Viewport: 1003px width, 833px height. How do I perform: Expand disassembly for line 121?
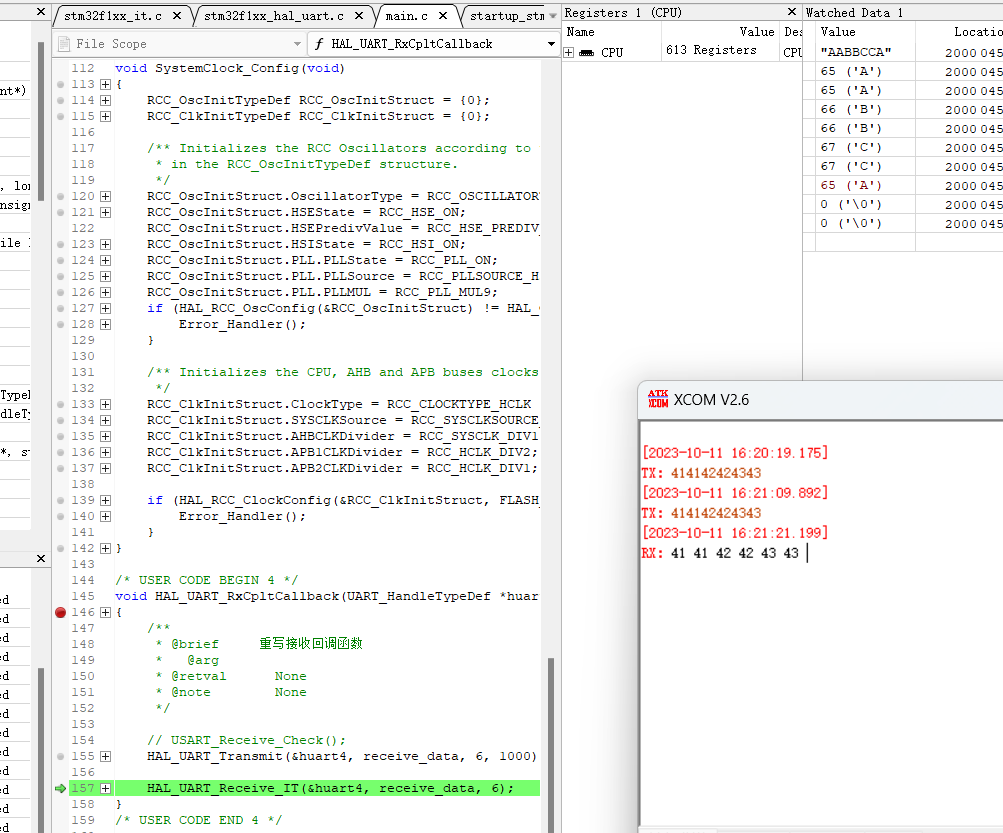coord(106,212)
